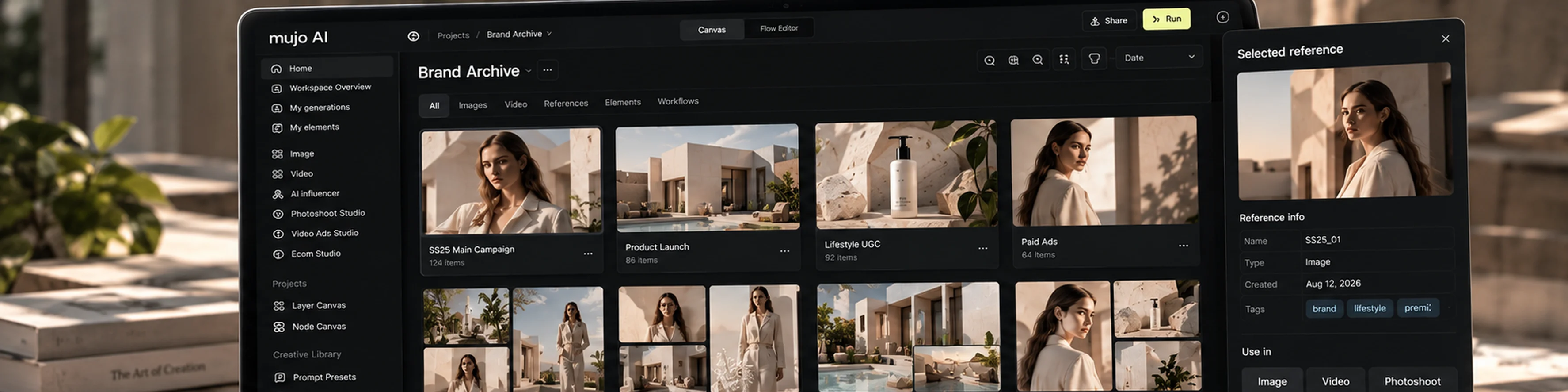Switch to the Flow Editor view

(779, 28)
